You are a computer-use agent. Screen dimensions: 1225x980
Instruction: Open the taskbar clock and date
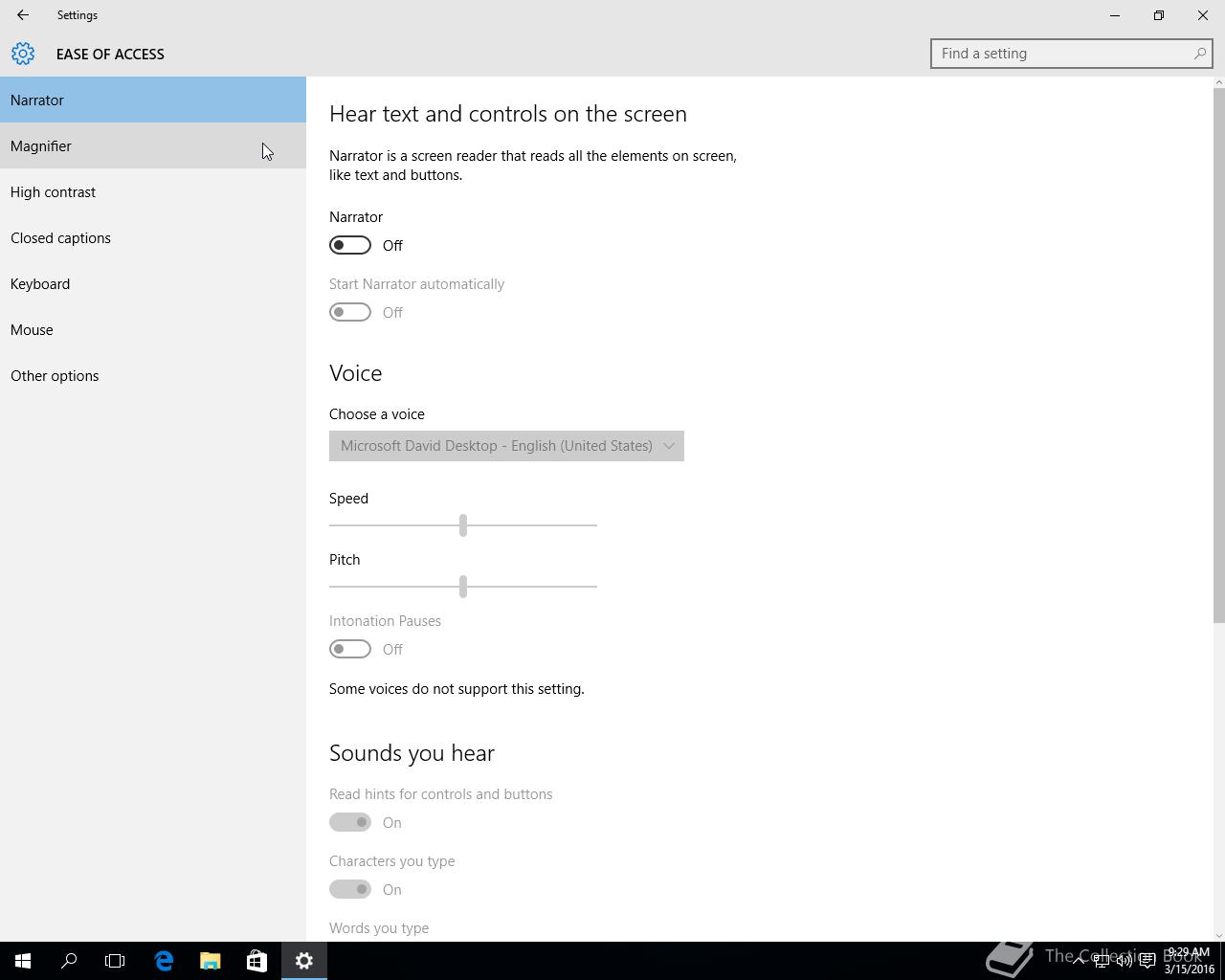pyautogui.click(x=1189, y=961)
